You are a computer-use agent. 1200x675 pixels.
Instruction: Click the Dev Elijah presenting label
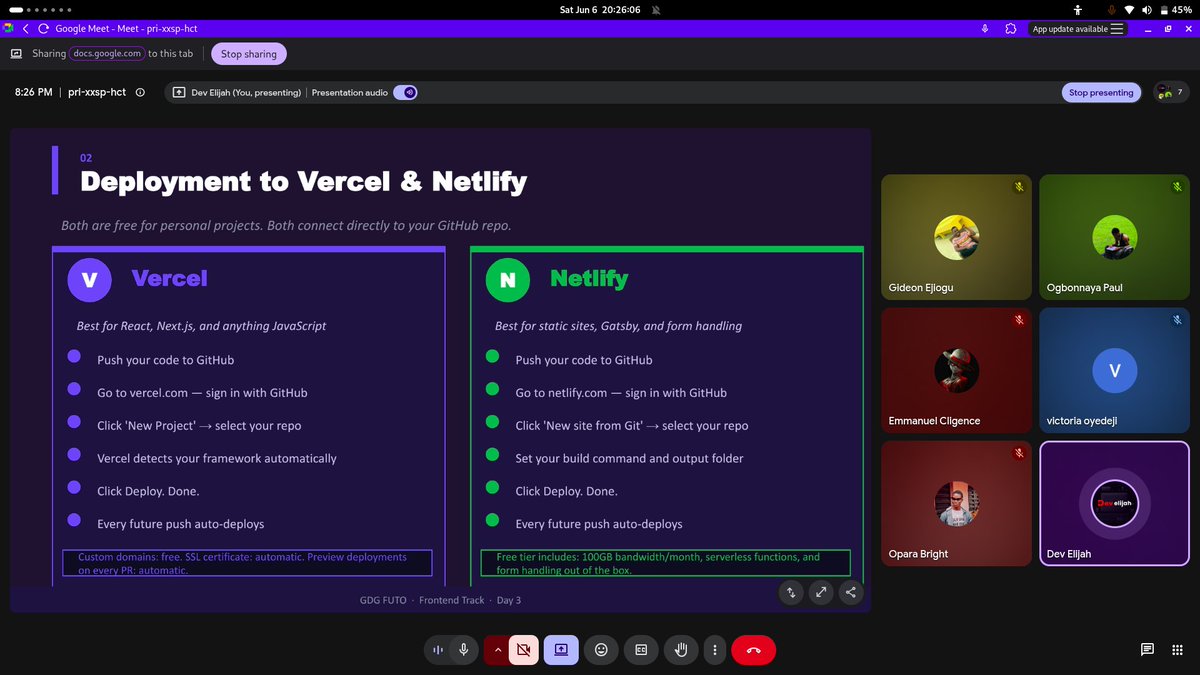point(245,92)
